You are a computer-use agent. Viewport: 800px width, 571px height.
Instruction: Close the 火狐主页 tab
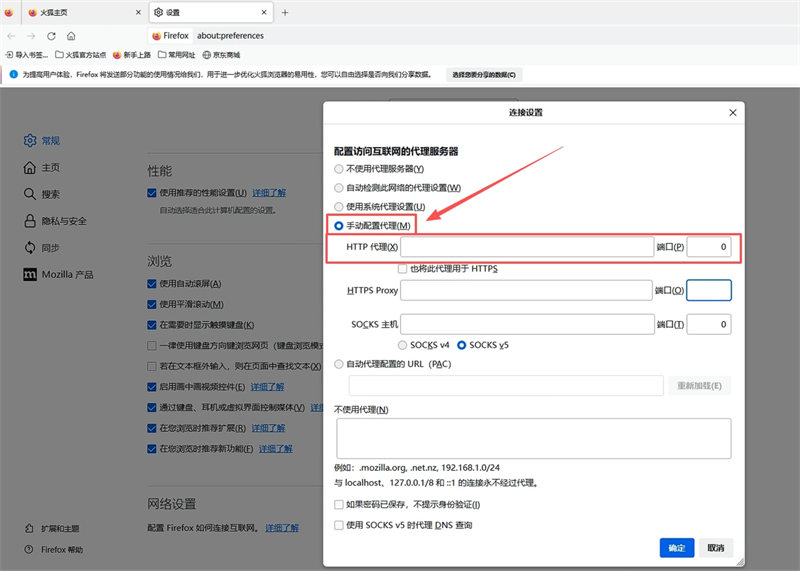point(138,12)
